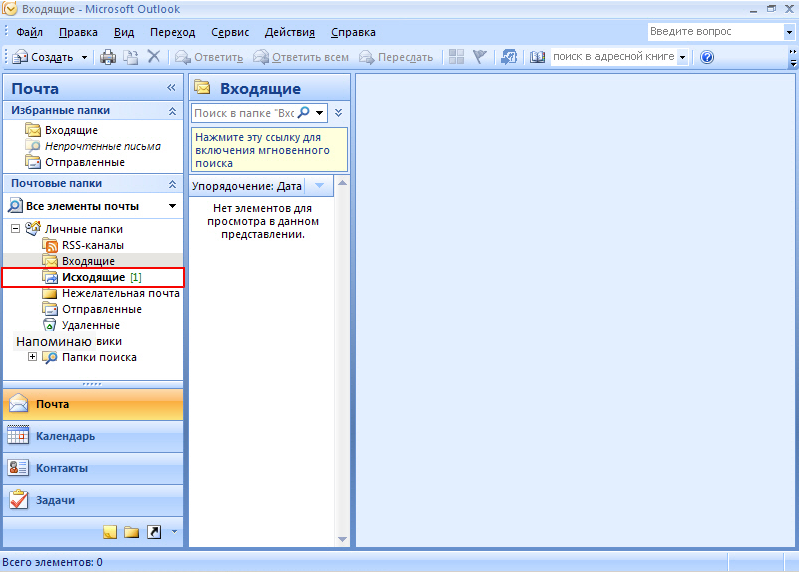
Task: Open the configure buttons arrow at bottom
Action: [174, 532]
